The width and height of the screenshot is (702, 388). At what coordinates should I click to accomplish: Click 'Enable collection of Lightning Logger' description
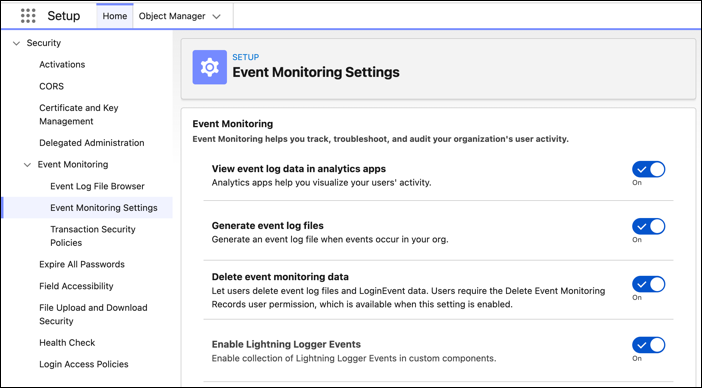354,358
